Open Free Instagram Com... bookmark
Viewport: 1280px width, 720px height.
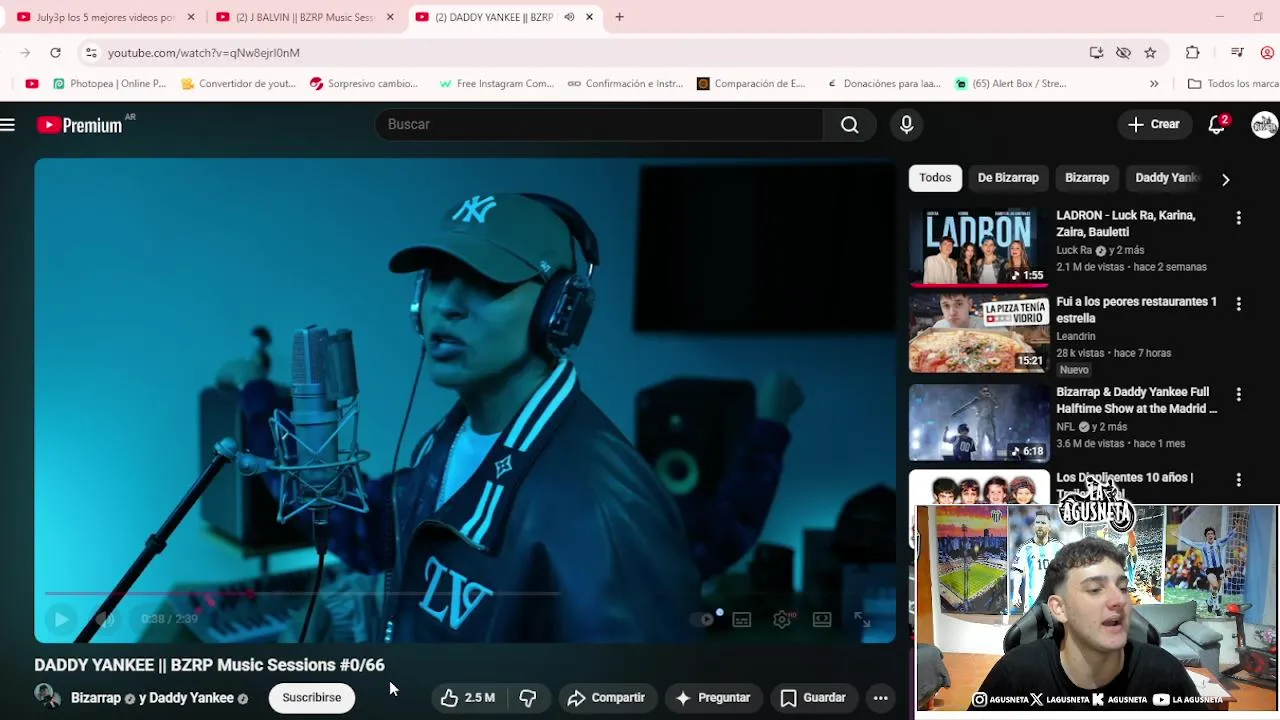pyautogui.click(x=496, y=84)
